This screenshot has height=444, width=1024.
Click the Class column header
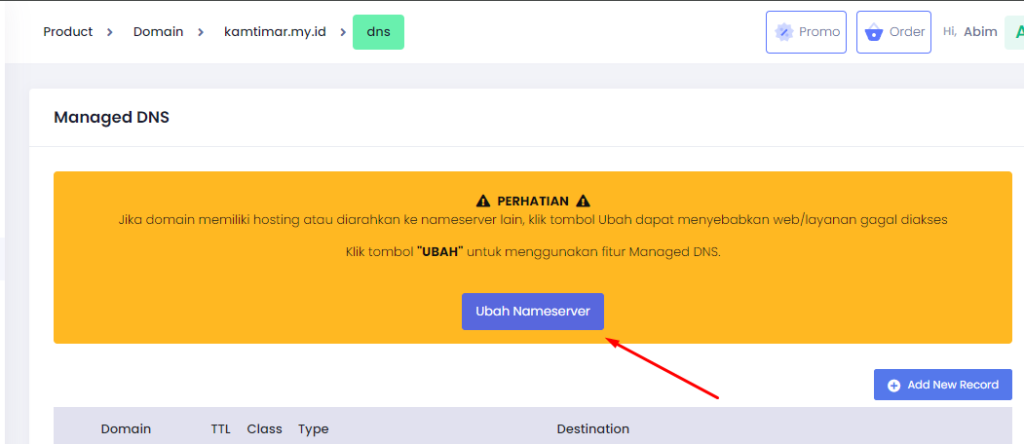click(264, 429)
